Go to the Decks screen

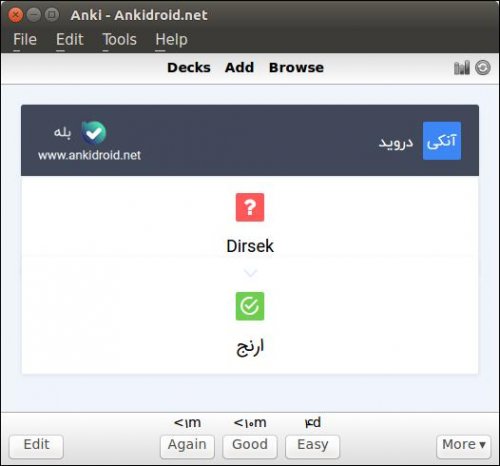click(189, 68)
